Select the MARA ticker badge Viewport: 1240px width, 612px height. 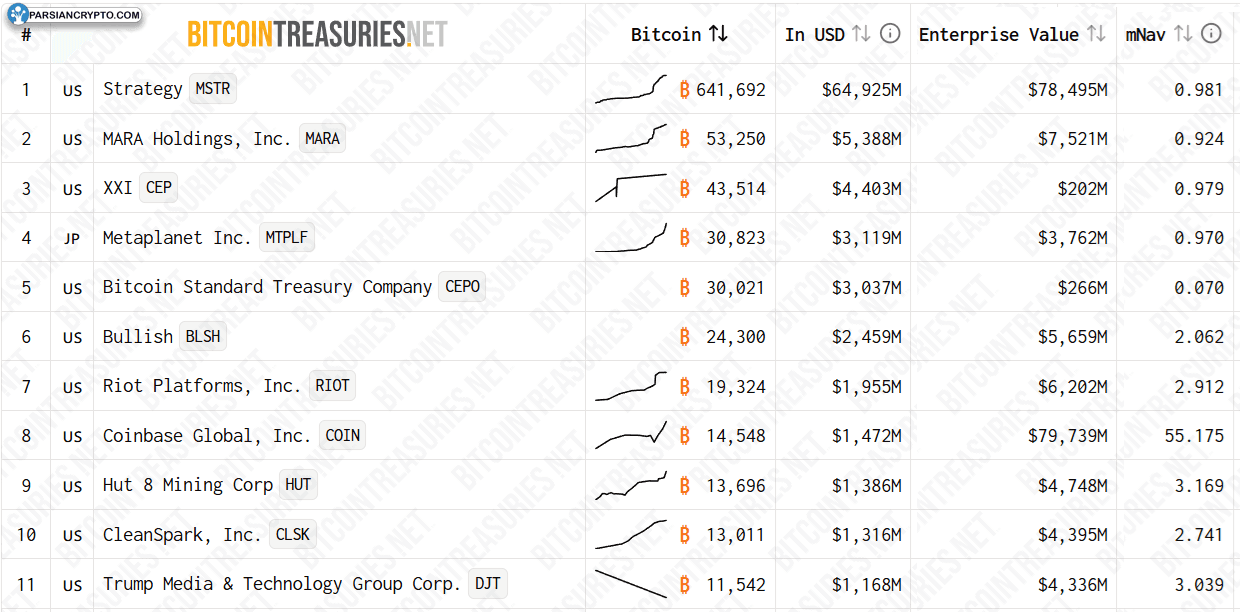point(322,138)
